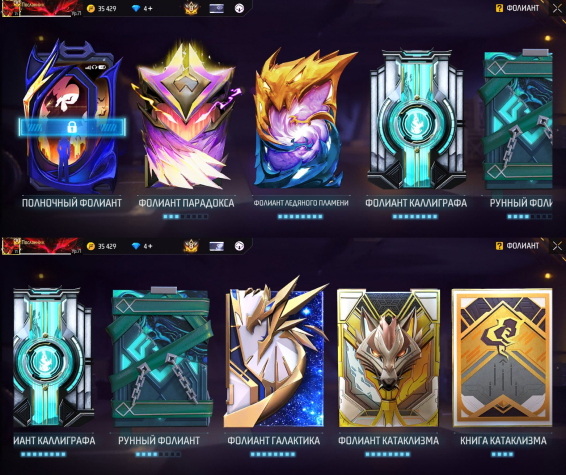Tap the yellow question mark next to upper ФОЛИАНТ

pos(499,8)
